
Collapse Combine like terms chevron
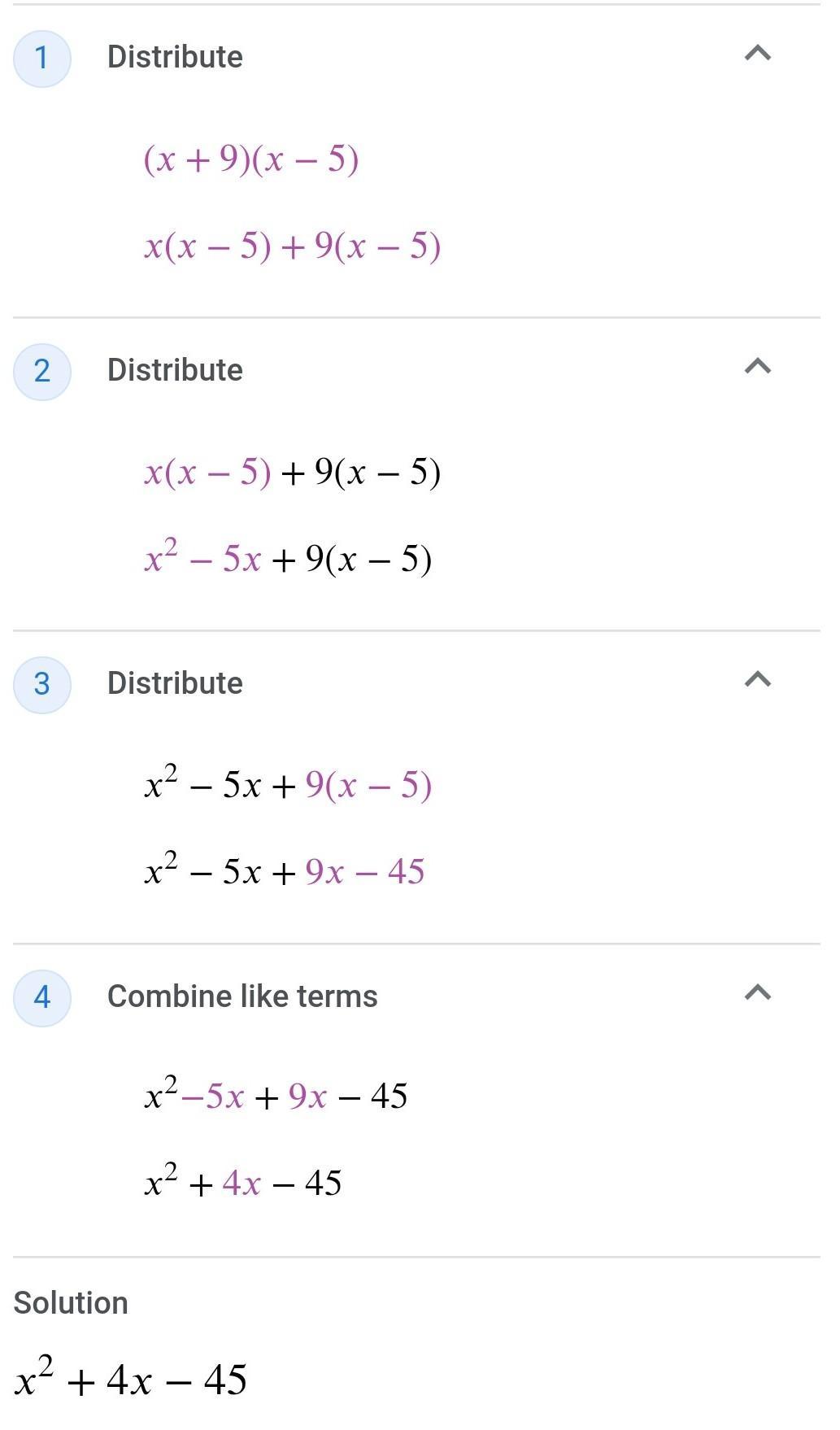[x=757, y=993]
